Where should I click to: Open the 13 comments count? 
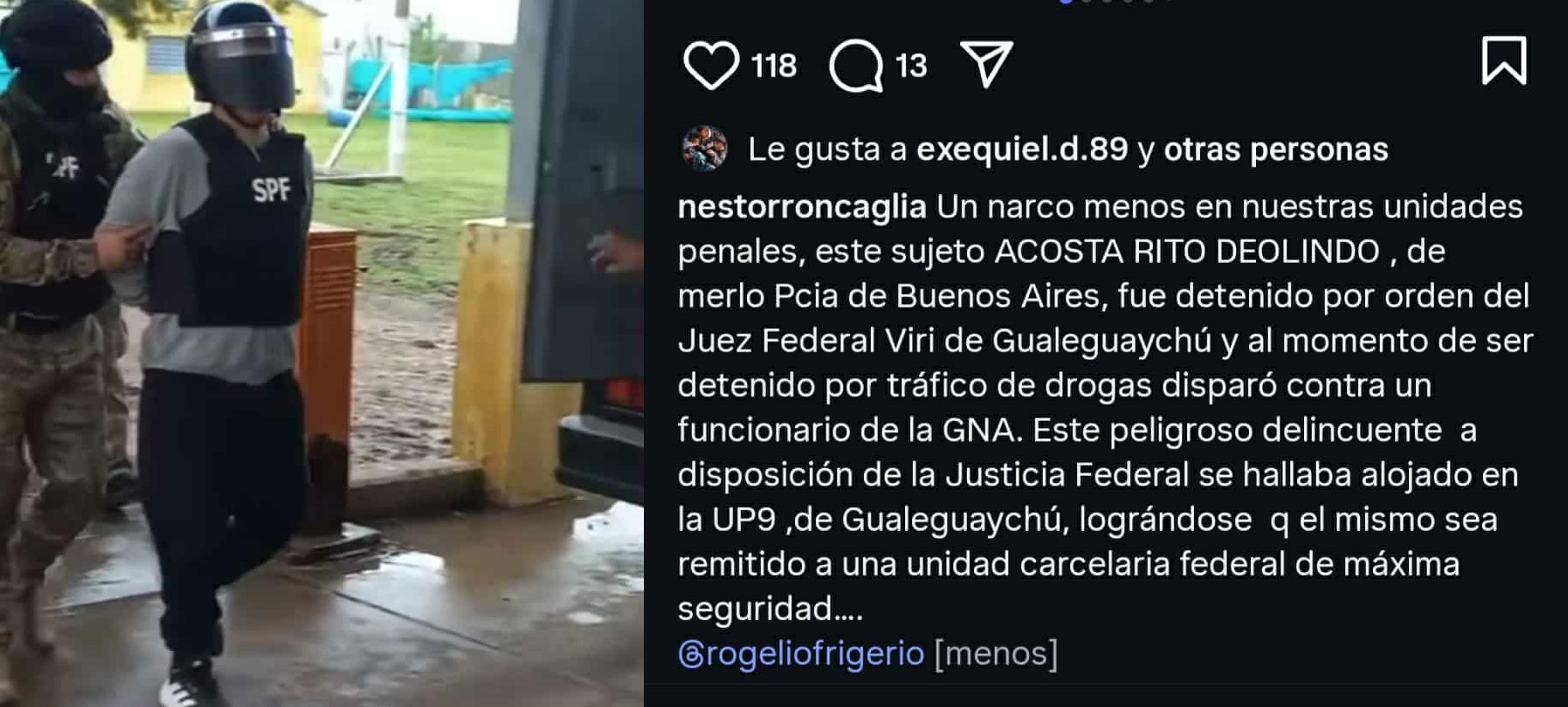point(911,66)
